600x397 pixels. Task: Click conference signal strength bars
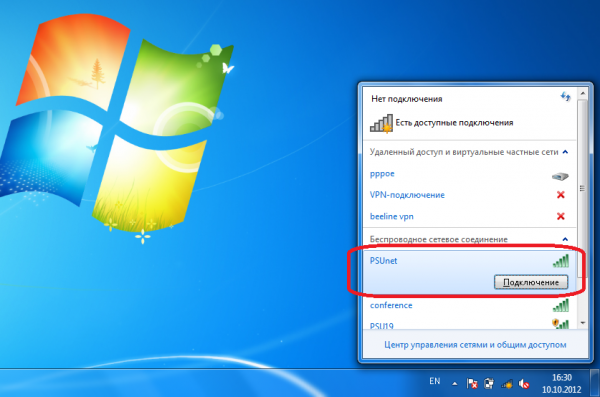click(561, 305)
